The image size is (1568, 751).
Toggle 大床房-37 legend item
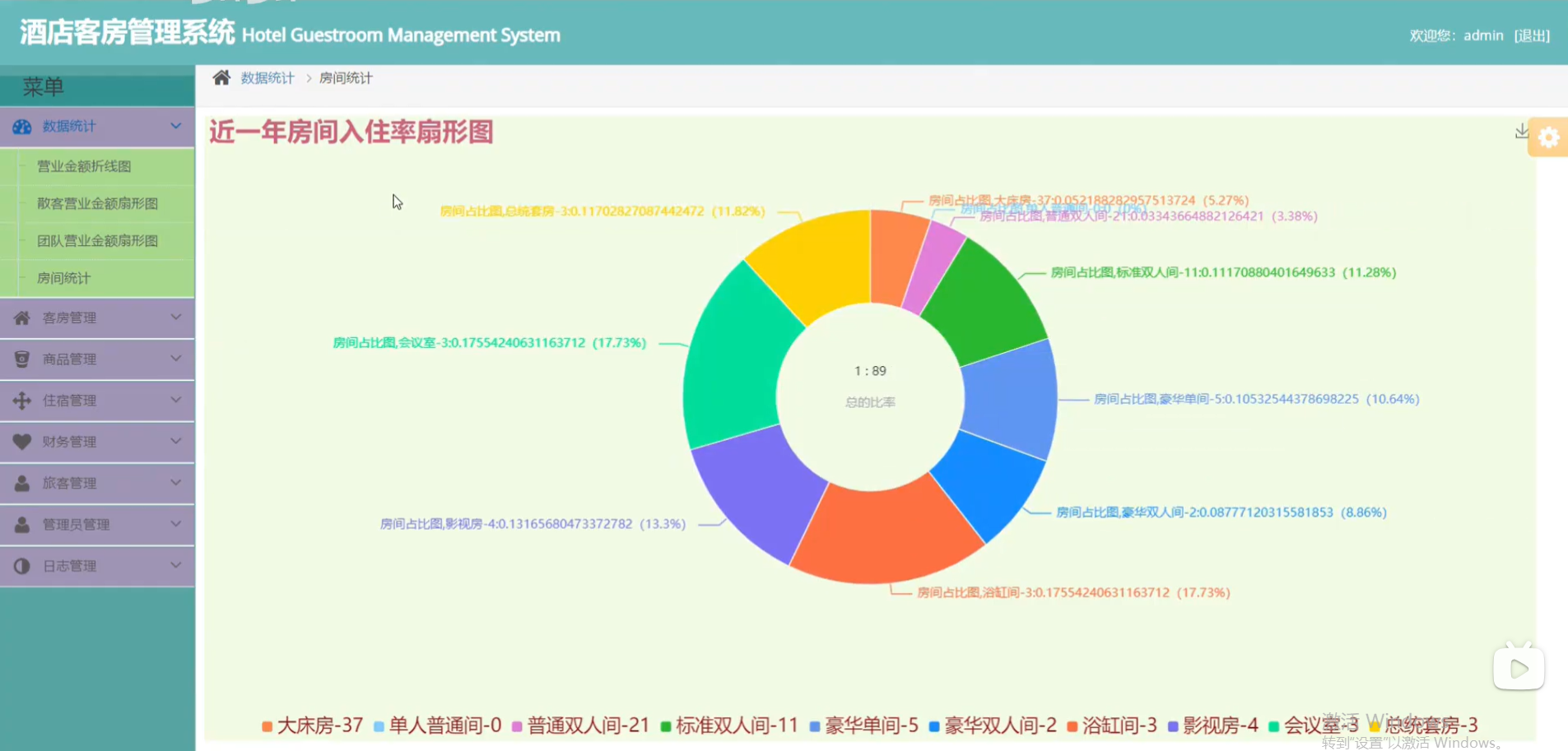[312, 726]
